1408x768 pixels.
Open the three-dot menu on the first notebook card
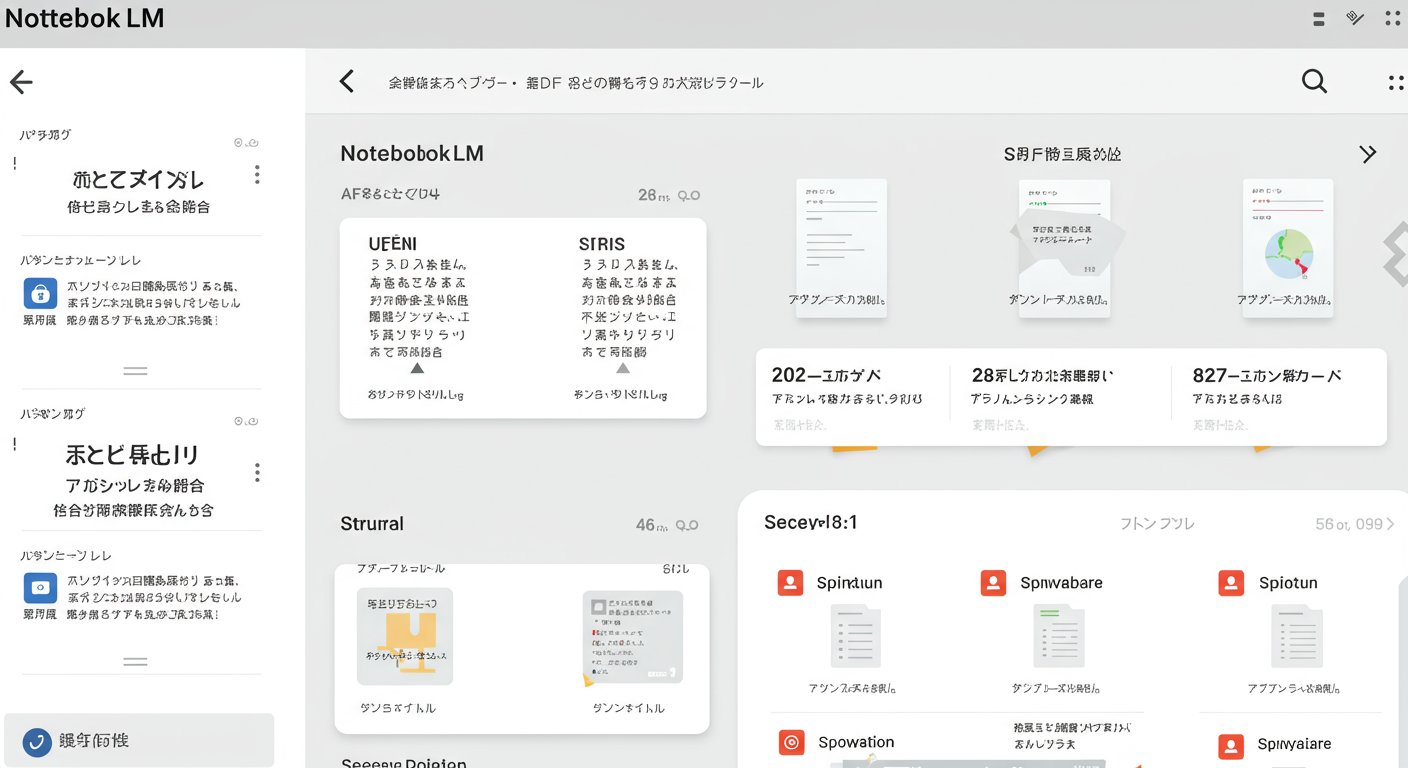257,174
